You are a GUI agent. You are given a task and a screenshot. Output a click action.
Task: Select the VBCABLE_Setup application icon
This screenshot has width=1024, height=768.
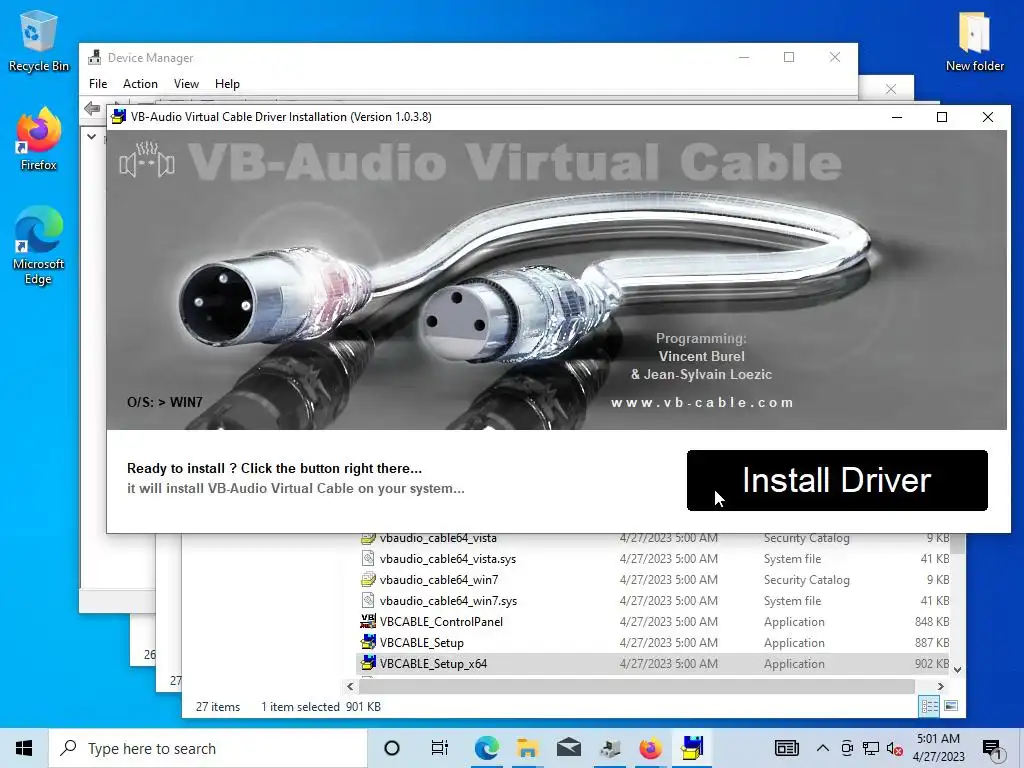tap(368, 642)
